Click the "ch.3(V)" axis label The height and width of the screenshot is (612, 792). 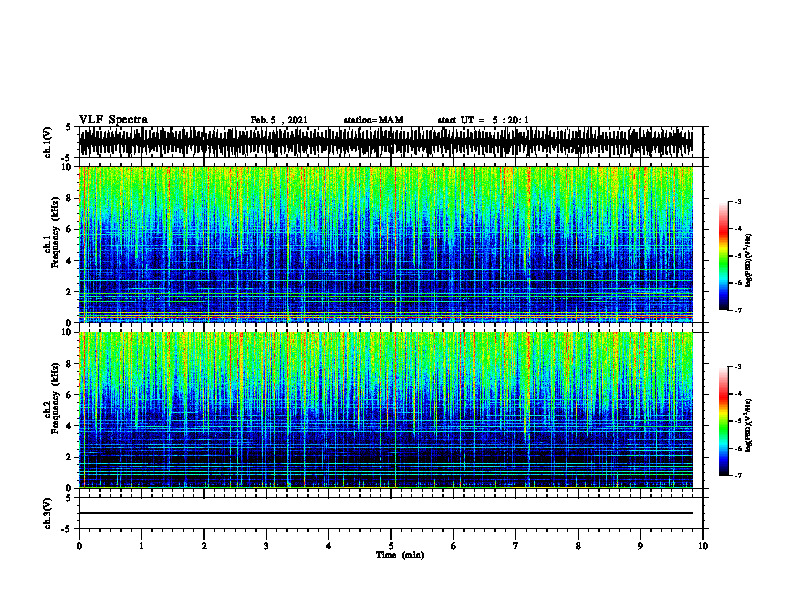(x=47, y=514)
